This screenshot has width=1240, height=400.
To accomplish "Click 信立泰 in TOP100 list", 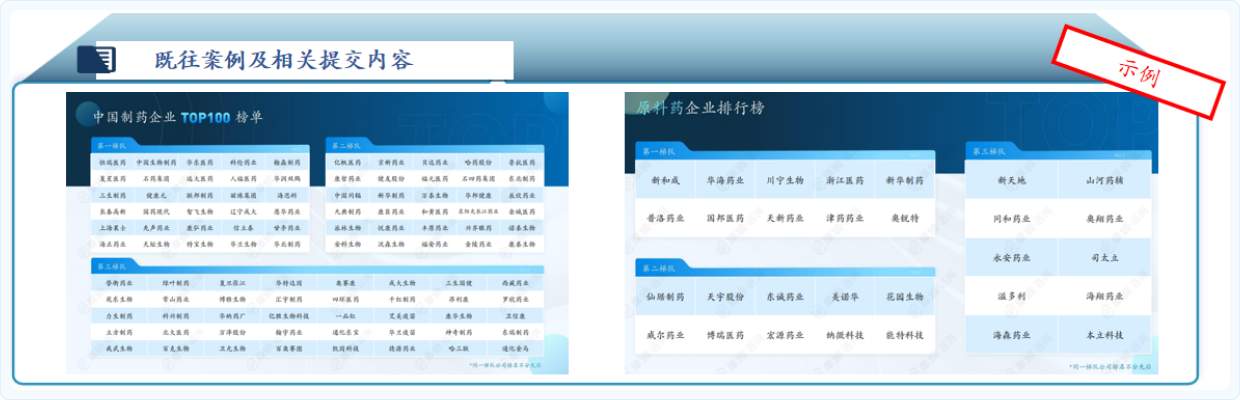I will pyautogui.click(x=243, y=228).
